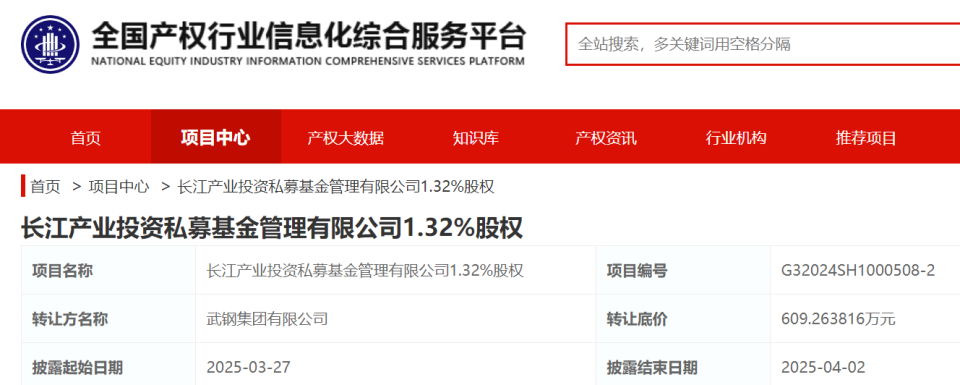Click the start date 2025-03-27

coord(249,367)
